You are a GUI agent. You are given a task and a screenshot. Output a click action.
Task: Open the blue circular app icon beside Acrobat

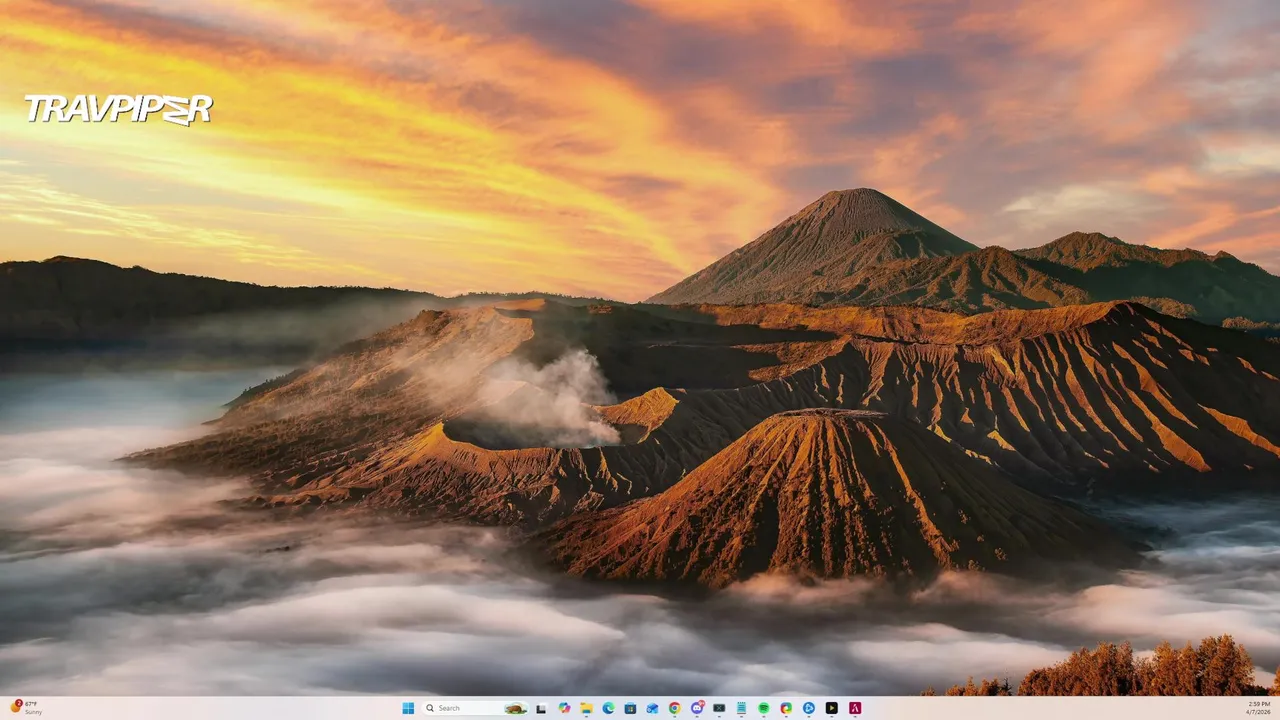tap(809, 708)
